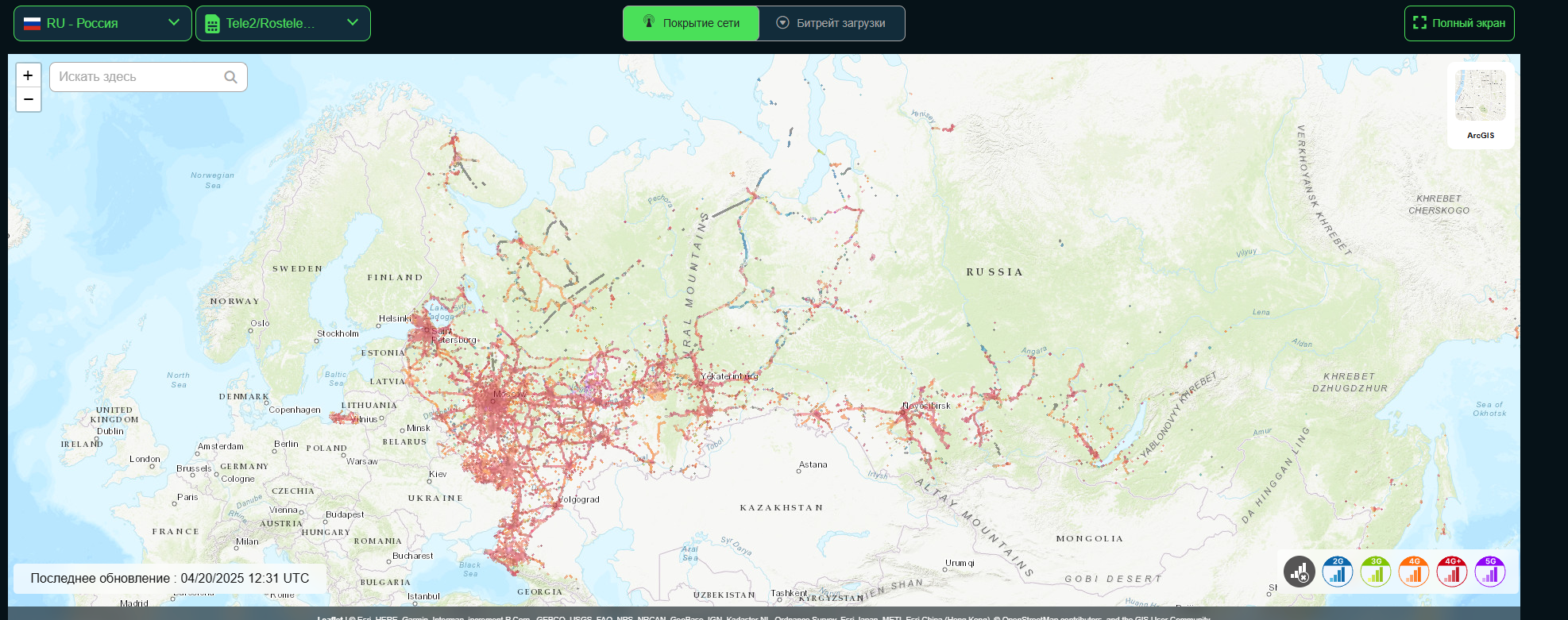Toggle the 4G coverage layer
The image size is (1568, 620).
tap(1414, 572)
